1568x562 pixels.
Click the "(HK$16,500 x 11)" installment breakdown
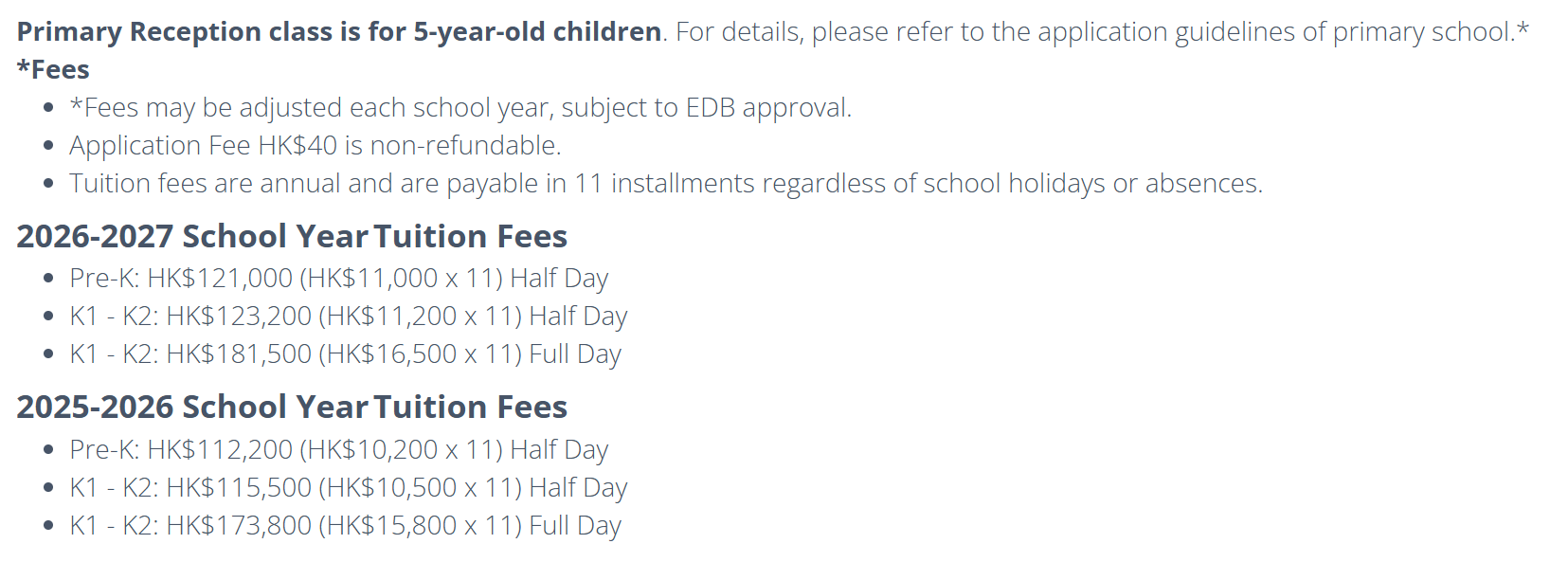pyautogui.click(x=420, y=354)
